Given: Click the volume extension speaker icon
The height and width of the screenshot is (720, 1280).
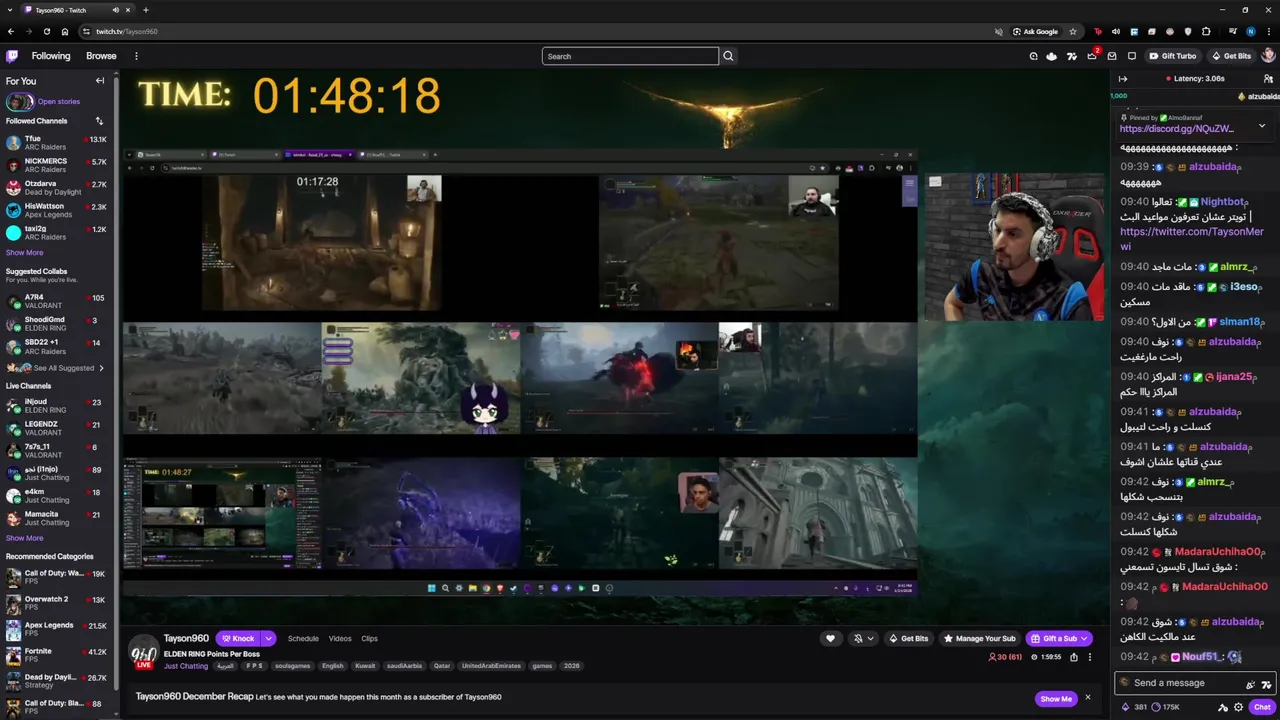Looking at the screenshot, I should [x=1116, y=31].
